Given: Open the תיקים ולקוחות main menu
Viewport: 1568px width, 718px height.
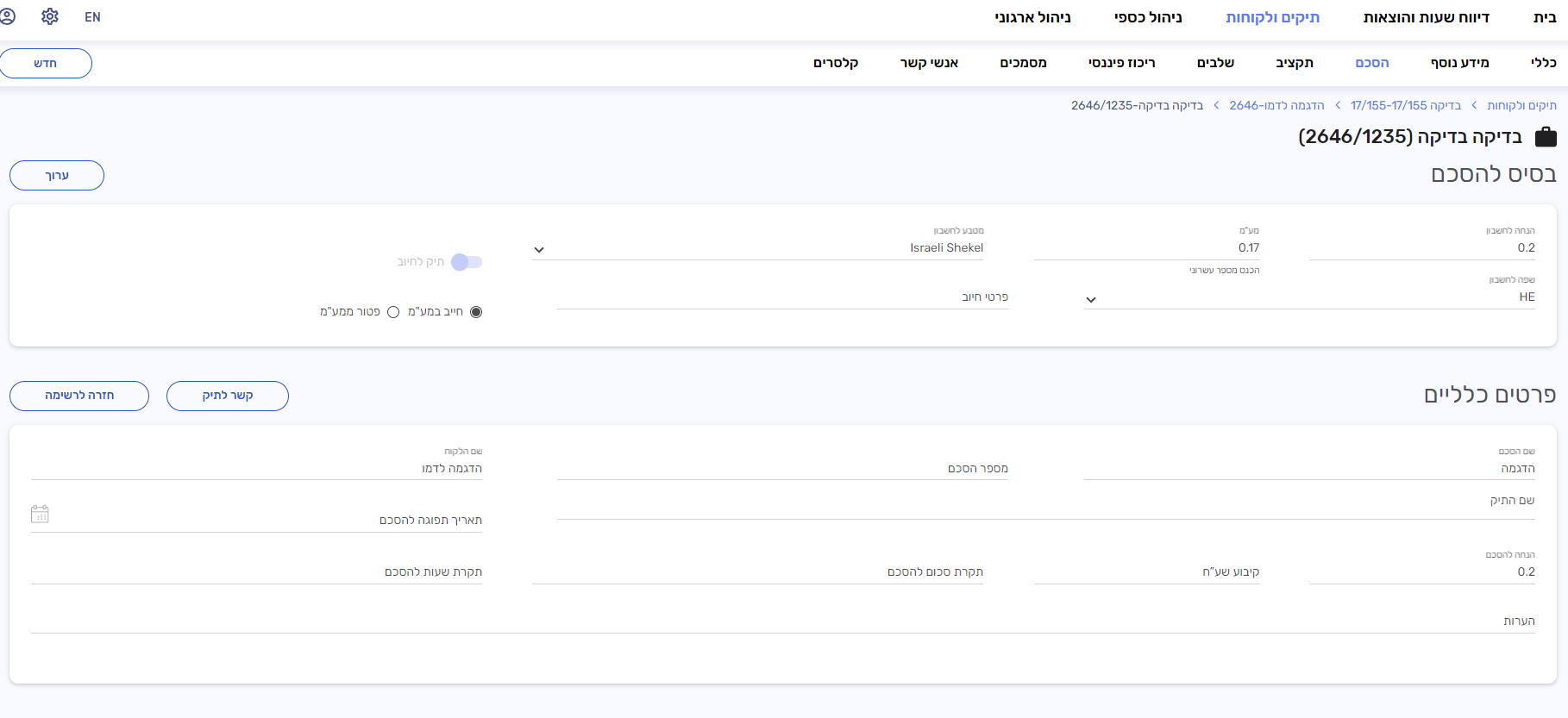Looking at the screenshot, I should click(x=1272, y=17).
